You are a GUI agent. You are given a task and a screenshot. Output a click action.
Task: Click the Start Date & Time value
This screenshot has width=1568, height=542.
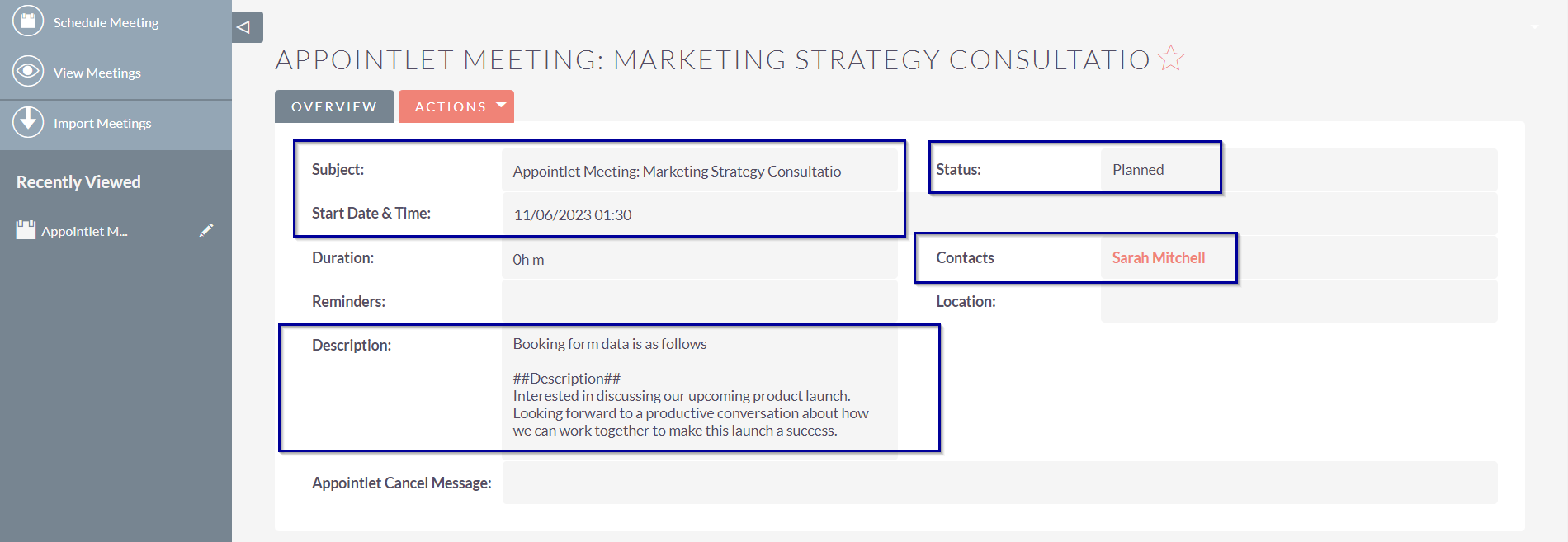click(572, 214)
